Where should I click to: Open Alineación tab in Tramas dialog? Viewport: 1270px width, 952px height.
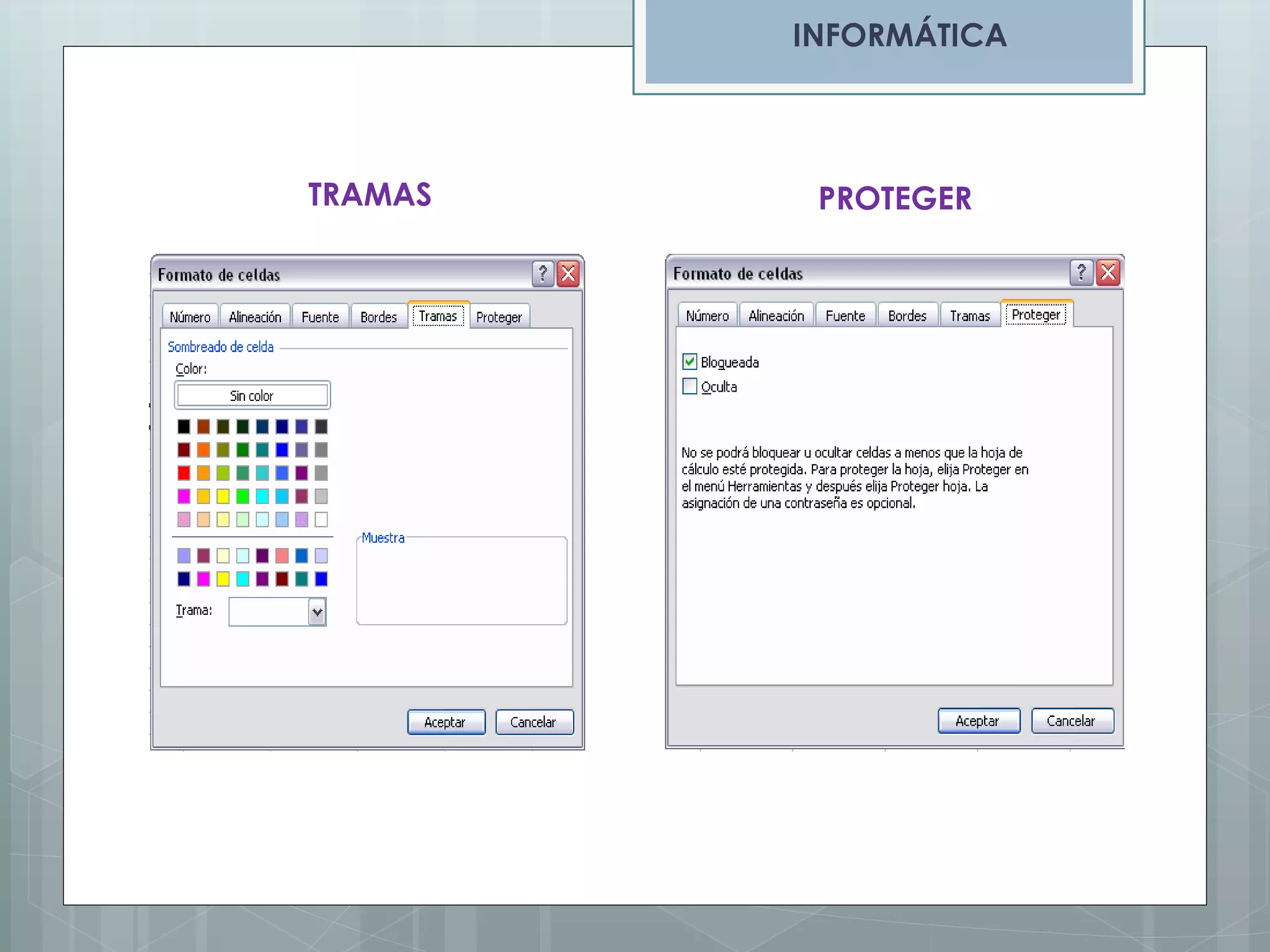pos(255,317)
